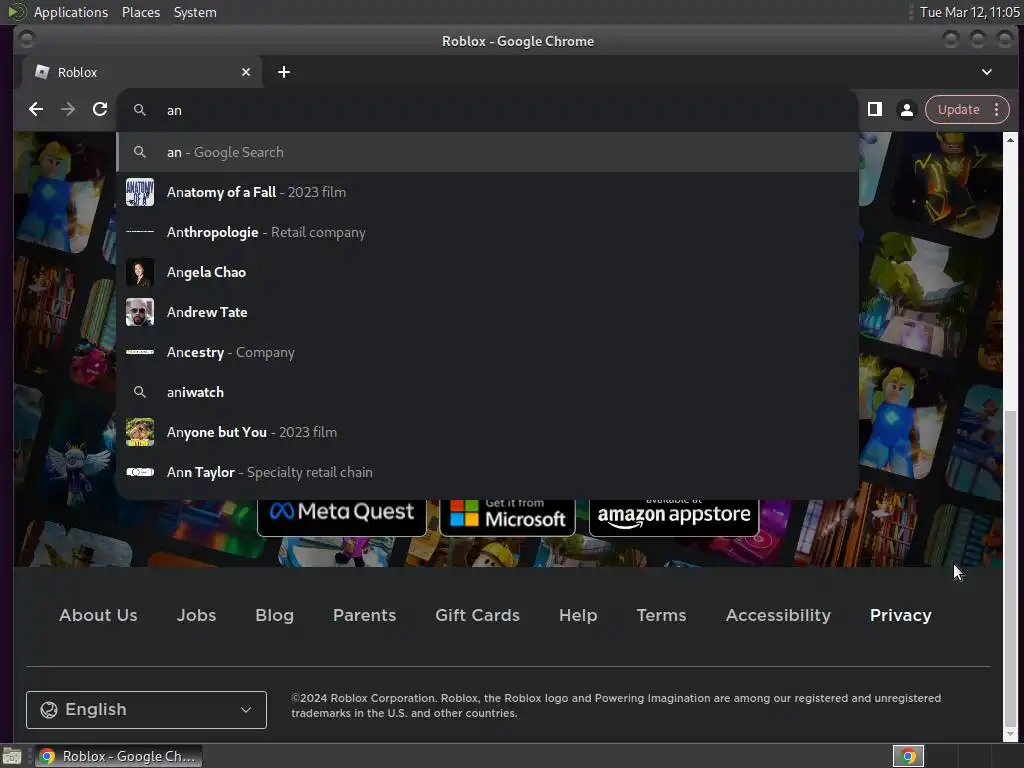Select Roblox - Google Chrome taskbar entry
1024x768 pixels.
[x=119, y=756]
